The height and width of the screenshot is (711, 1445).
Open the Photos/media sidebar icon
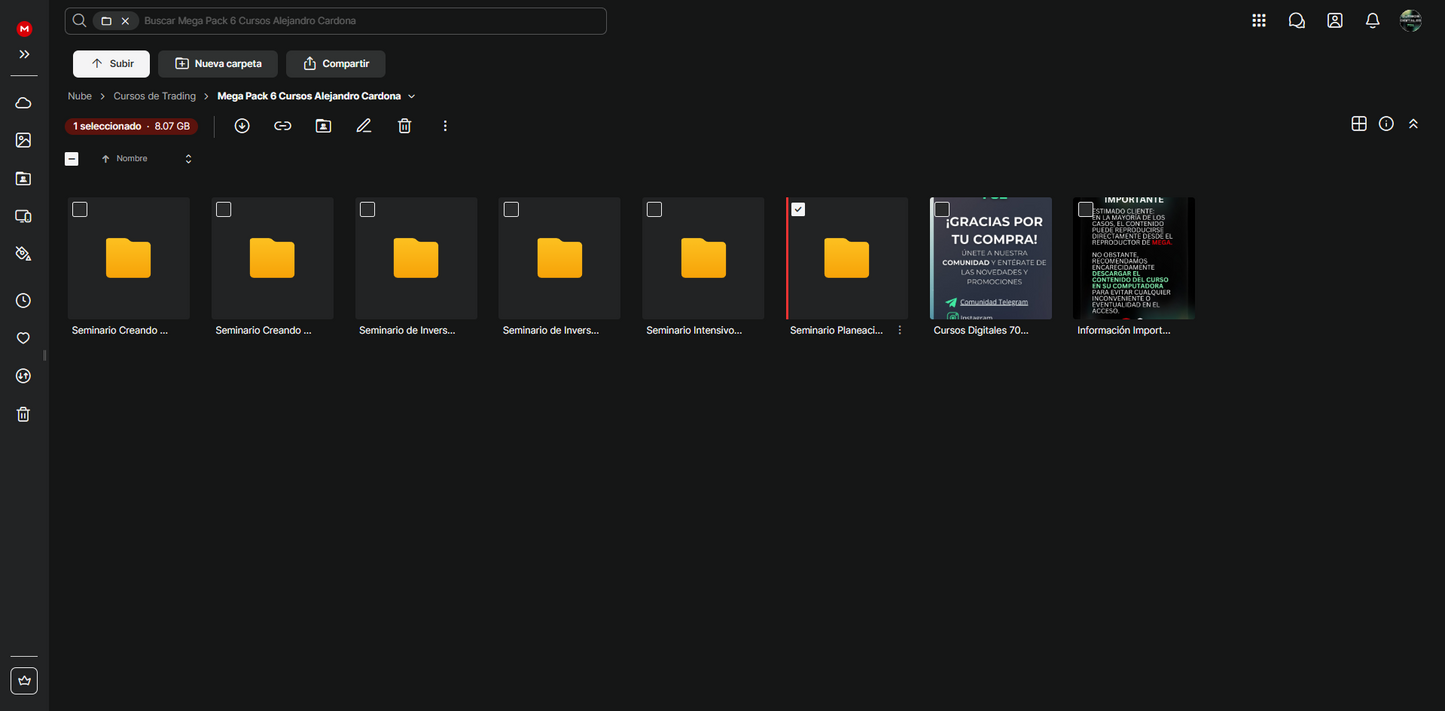click(x=24, y=140)
